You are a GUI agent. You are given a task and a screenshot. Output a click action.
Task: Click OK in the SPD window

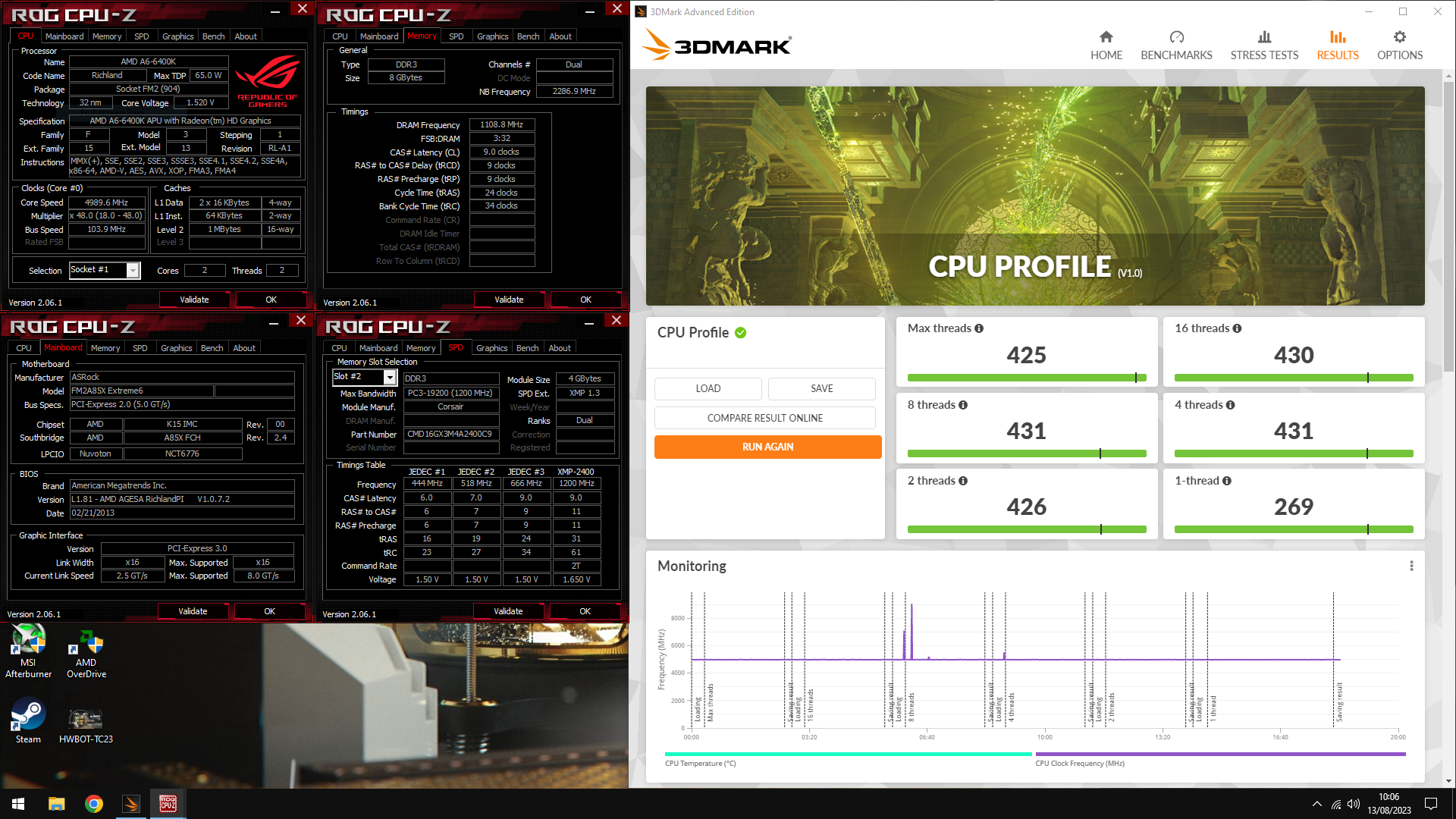click(585, 611)
